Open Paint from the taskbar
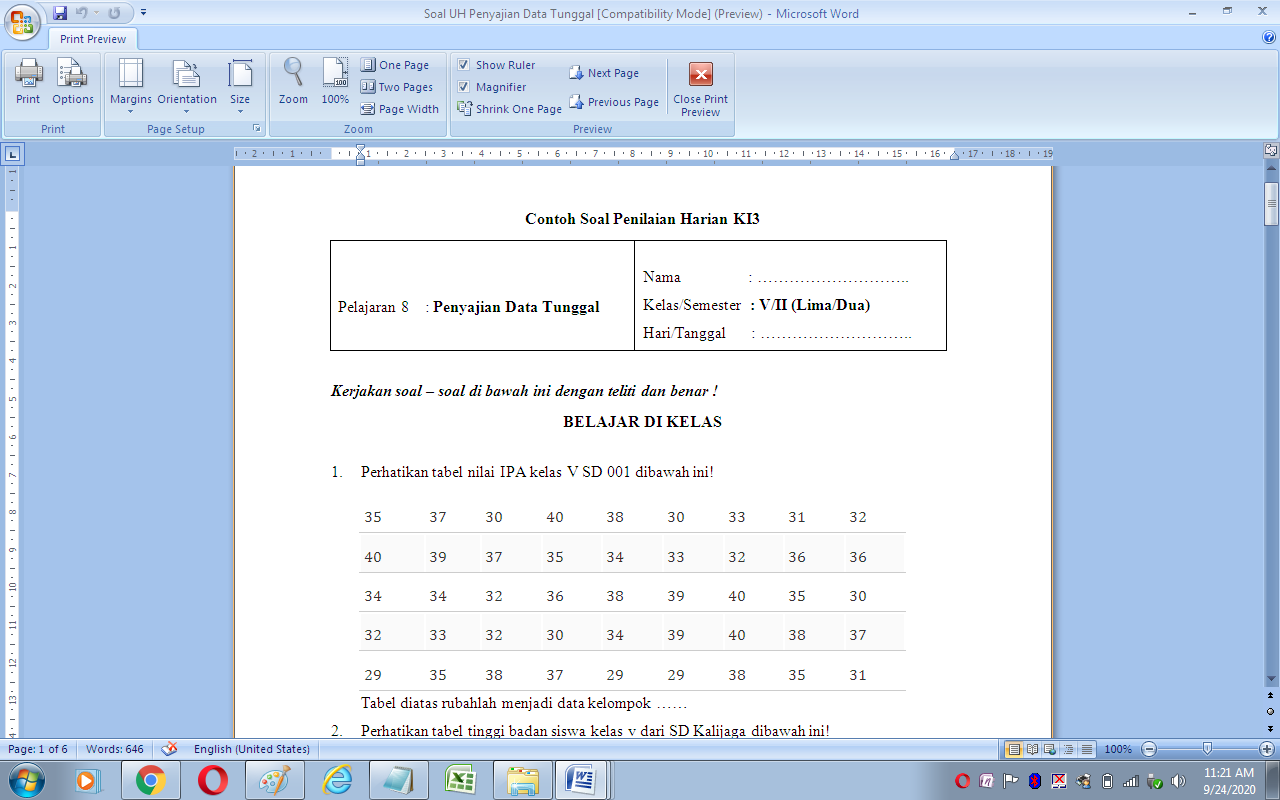Viewport: 1280px width, 800px height. [x=274, y=780]
